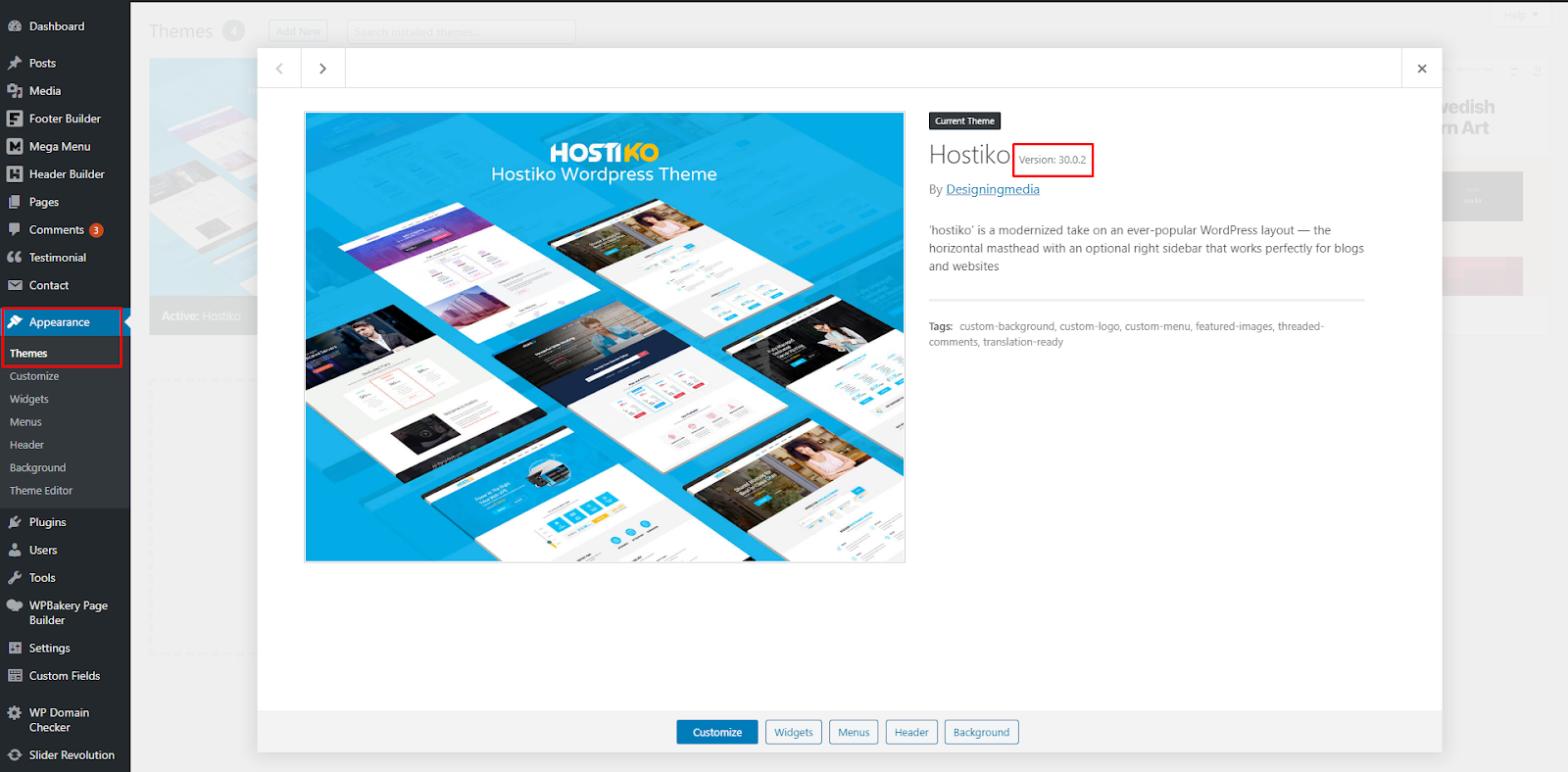Screen dimensions: 1568x772
Task: Click the Hostiko theme screenshot
Action: (x=605, y=337)
